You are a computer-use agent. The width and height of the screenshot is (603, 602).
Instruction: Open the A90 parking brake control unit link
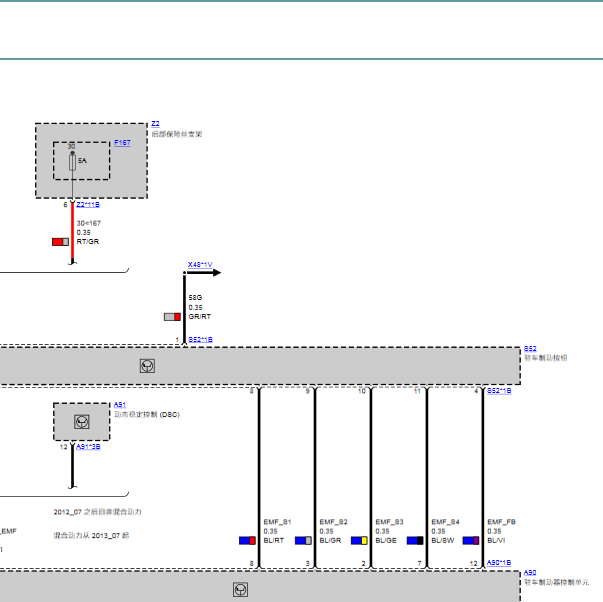[x=530, y=573]
